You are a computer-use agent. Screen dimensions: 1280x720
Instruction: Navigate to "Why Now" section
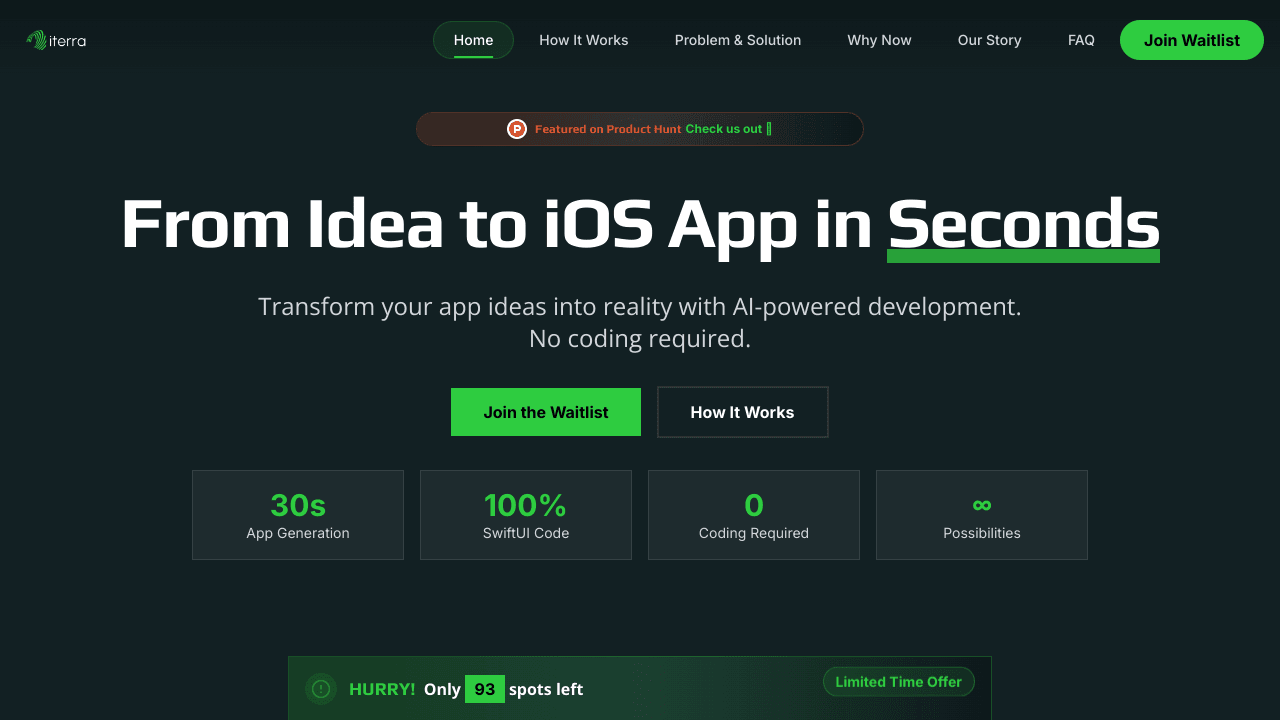coord(879,40)
